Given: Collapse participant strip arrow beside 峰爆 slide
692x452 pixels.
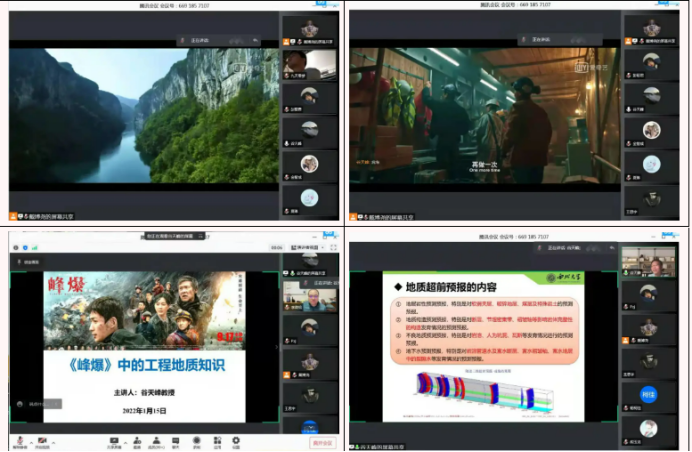Looking at the screenshot, I should (x=277, y=347).
